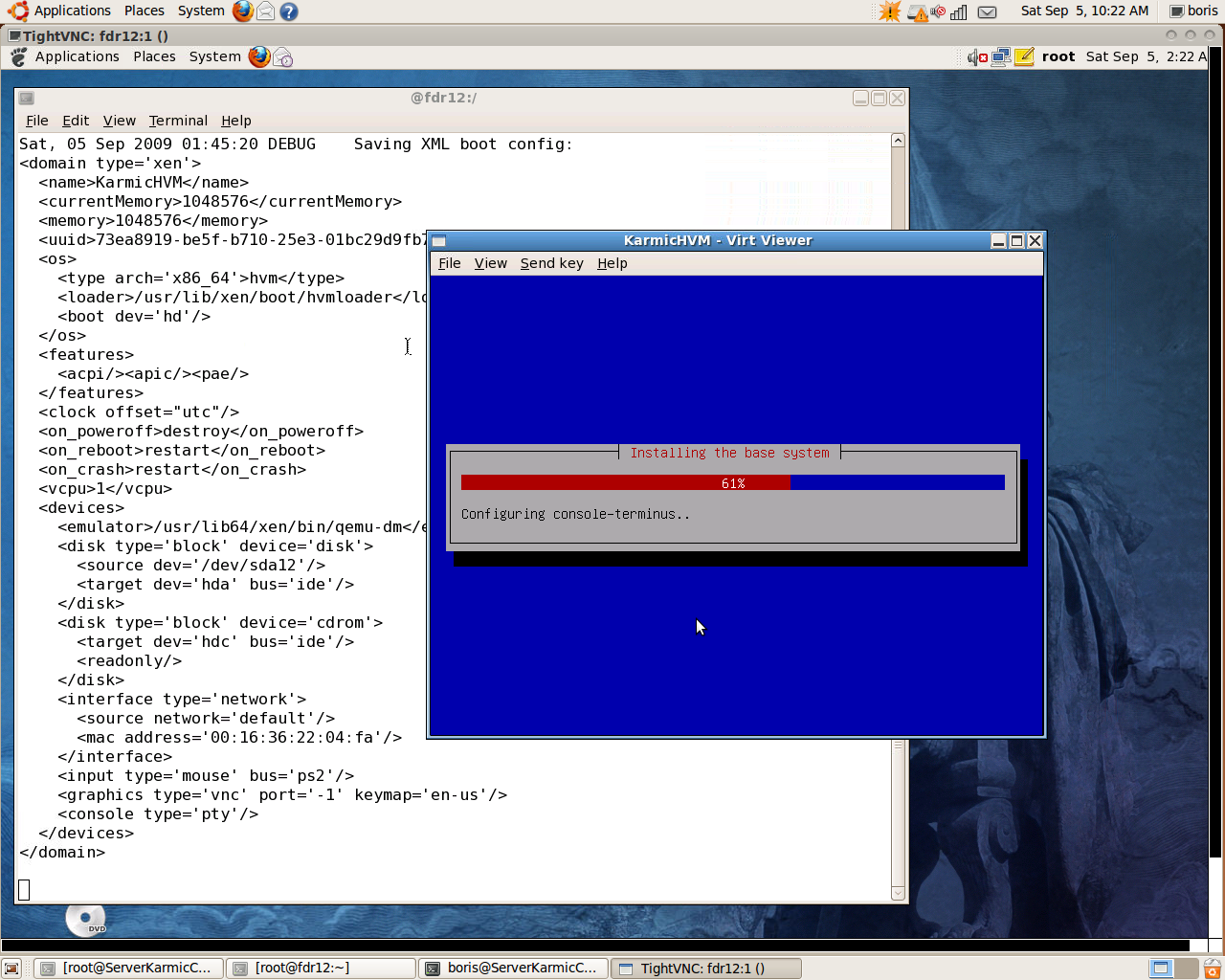Screen dimensions: 1225x980
Task: Select the TightVNC: fdr12:1 taskbar button
Action: tap(706, 969)
